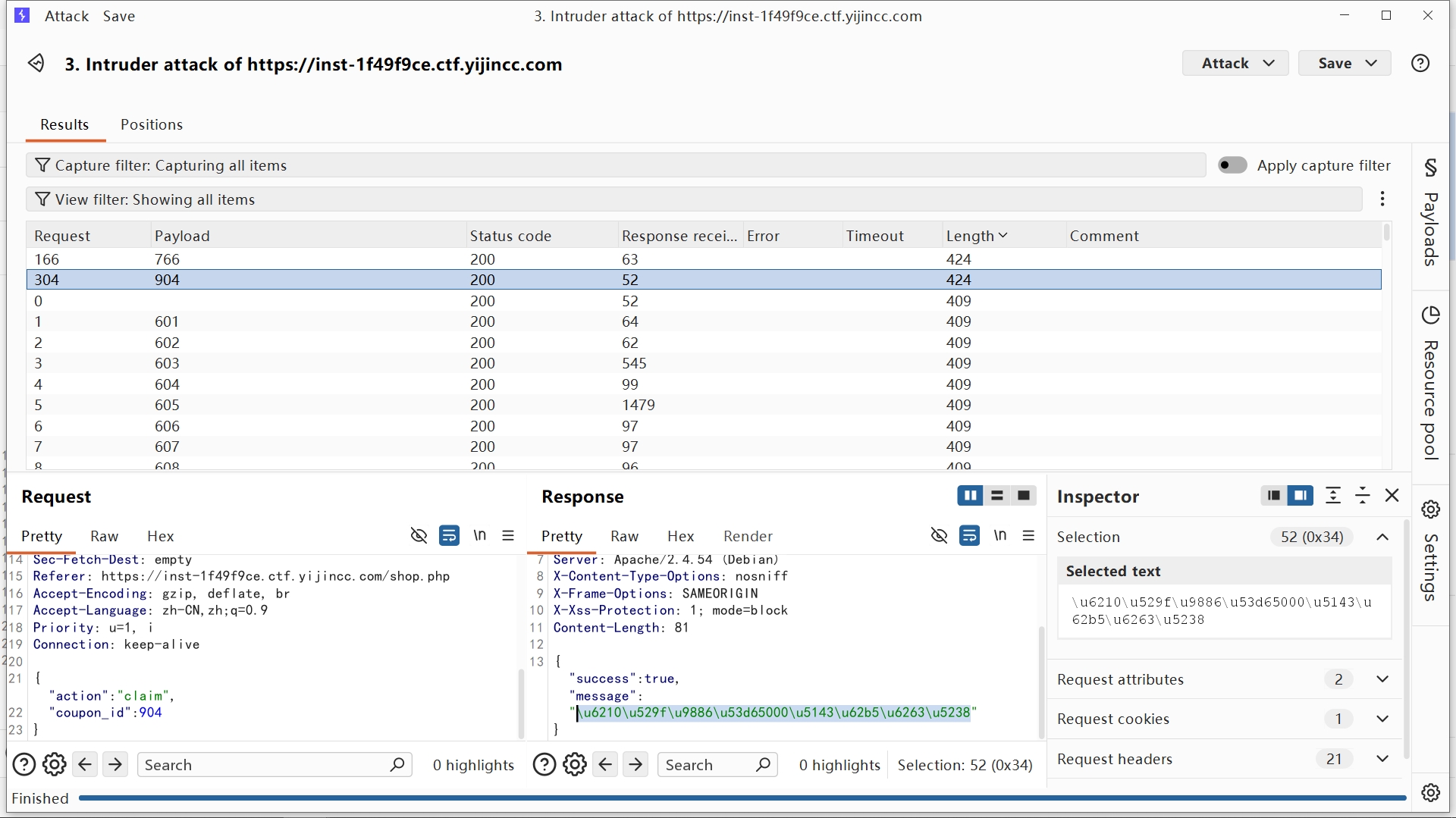This screenshot has width=1456, height=818.
Task: Click the Save dropdown button
Action: coord(1344,64)
